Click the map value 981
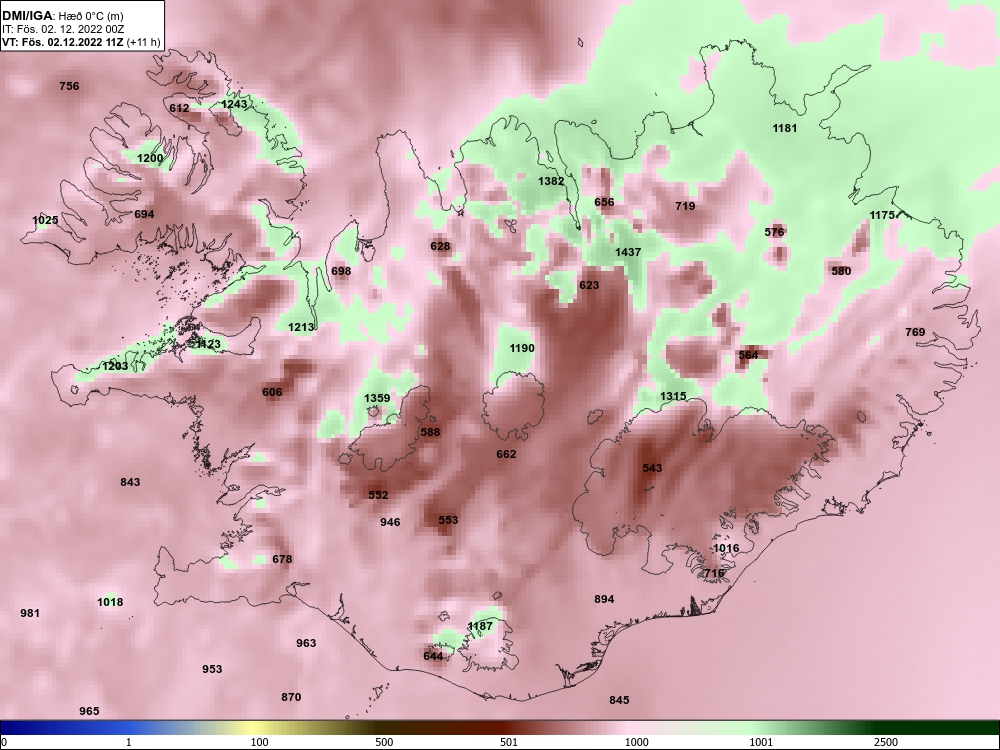Viewport: 1000px width, 750px height. pyautogui.click(x=30, y=613)
